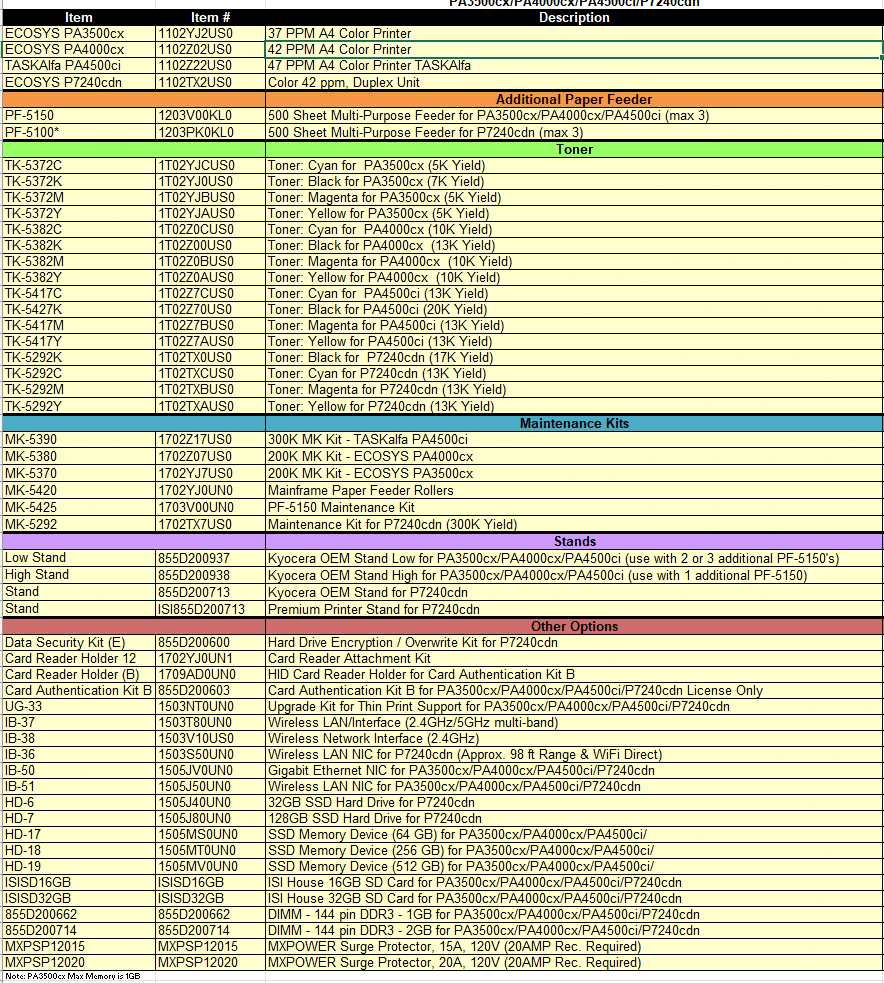884x983 pixels.
Task: Click the TK-5427K toner item cell
Action: point(78,309)
